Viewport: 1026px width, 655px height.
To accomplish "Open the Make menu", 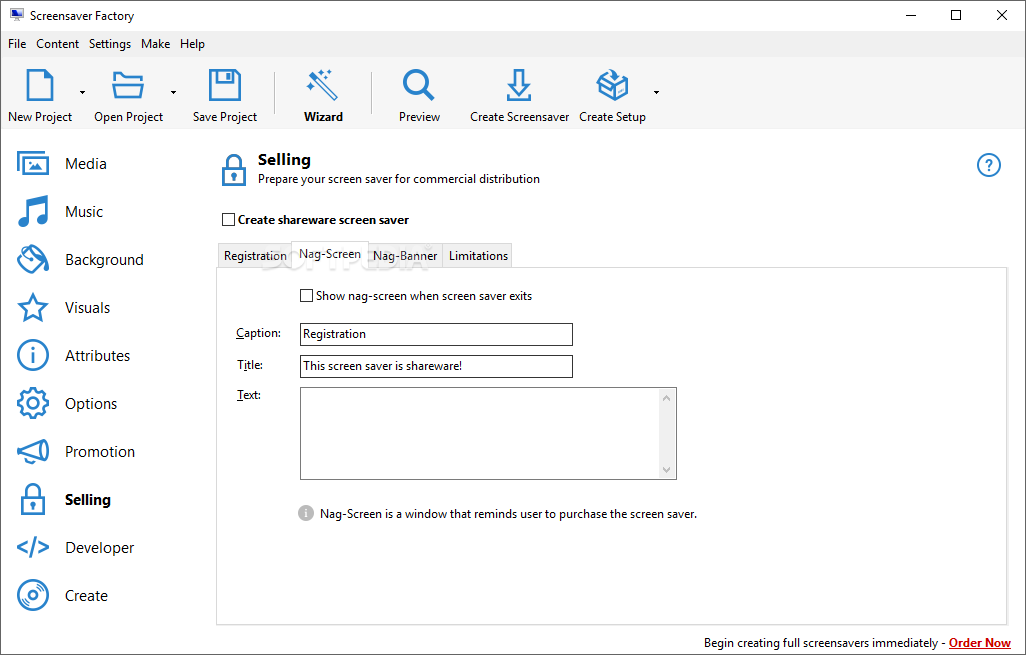I will click(156, 44).
